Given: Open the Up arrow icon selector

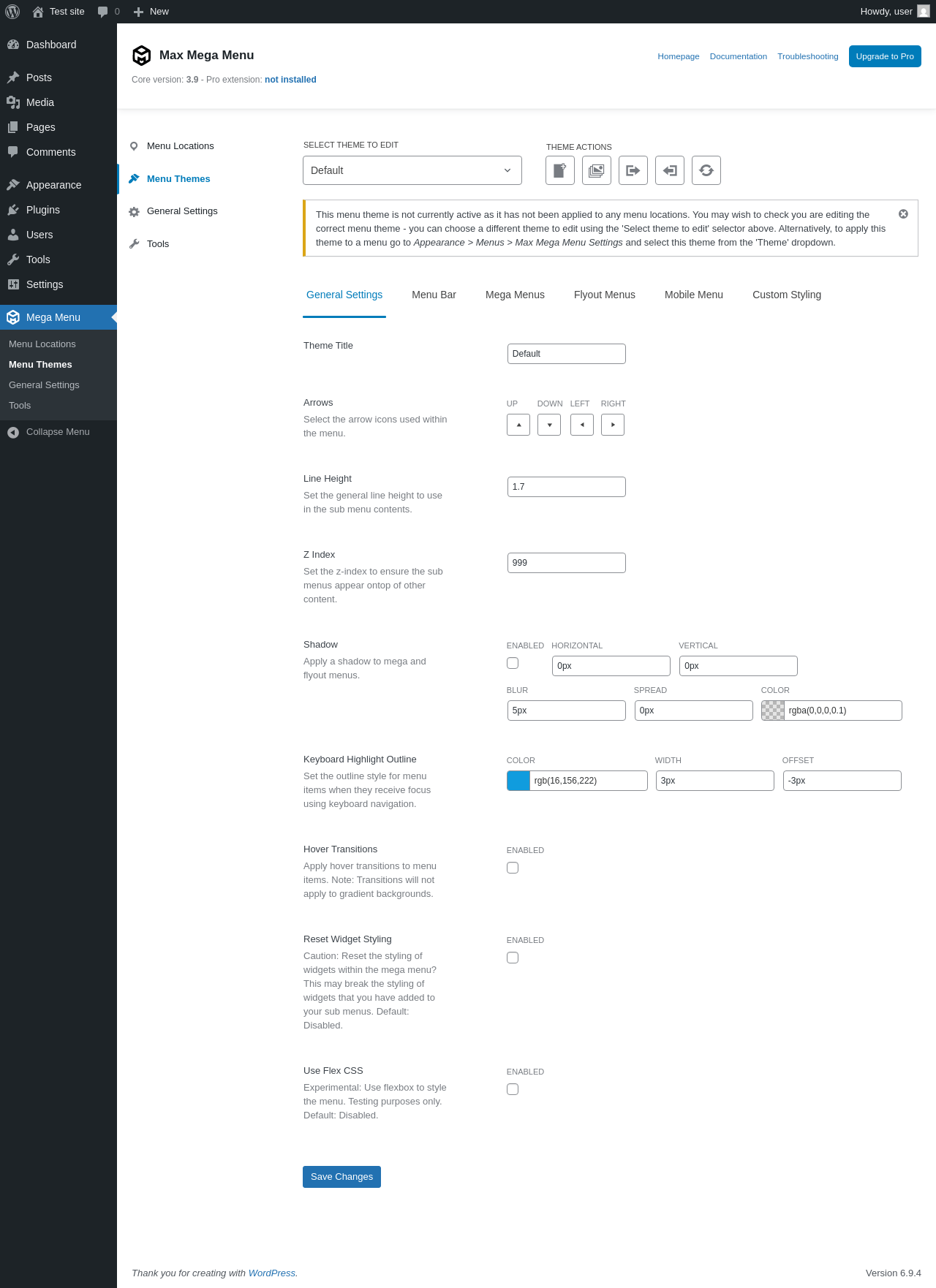Looking at the screenshot, I should point(518,425).
